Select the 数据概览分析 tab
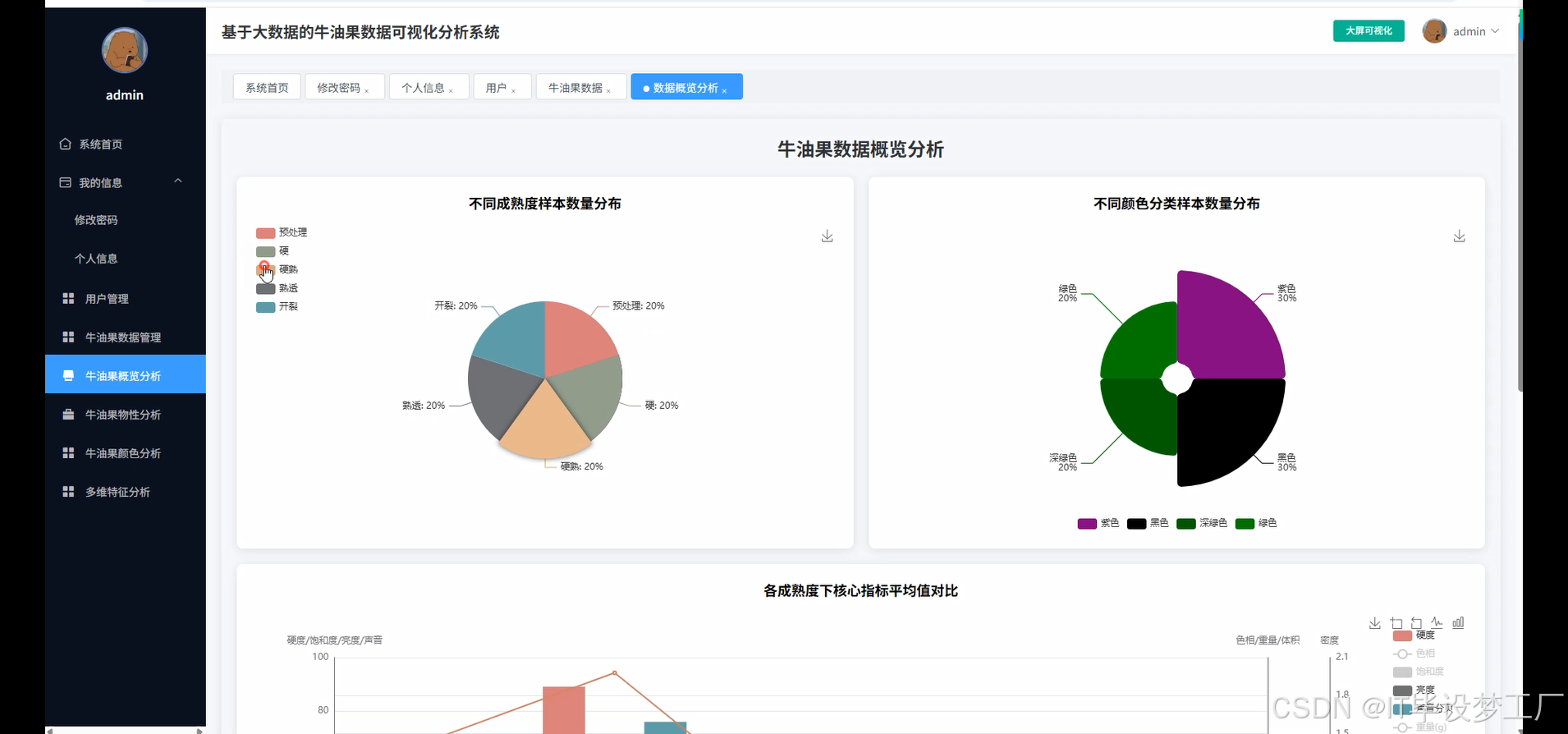This screenshot has height=734, width=1568. click(x=685, y=87)
